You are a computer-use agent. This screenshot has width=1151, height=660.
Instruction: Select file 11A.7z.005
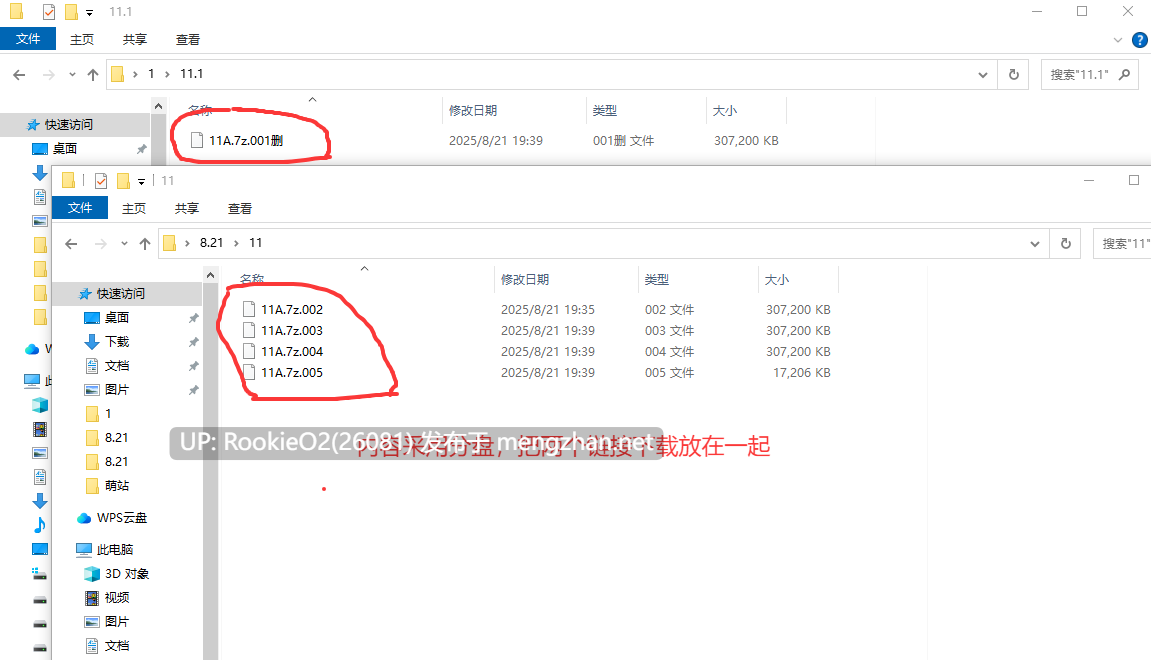pos(292,373)
